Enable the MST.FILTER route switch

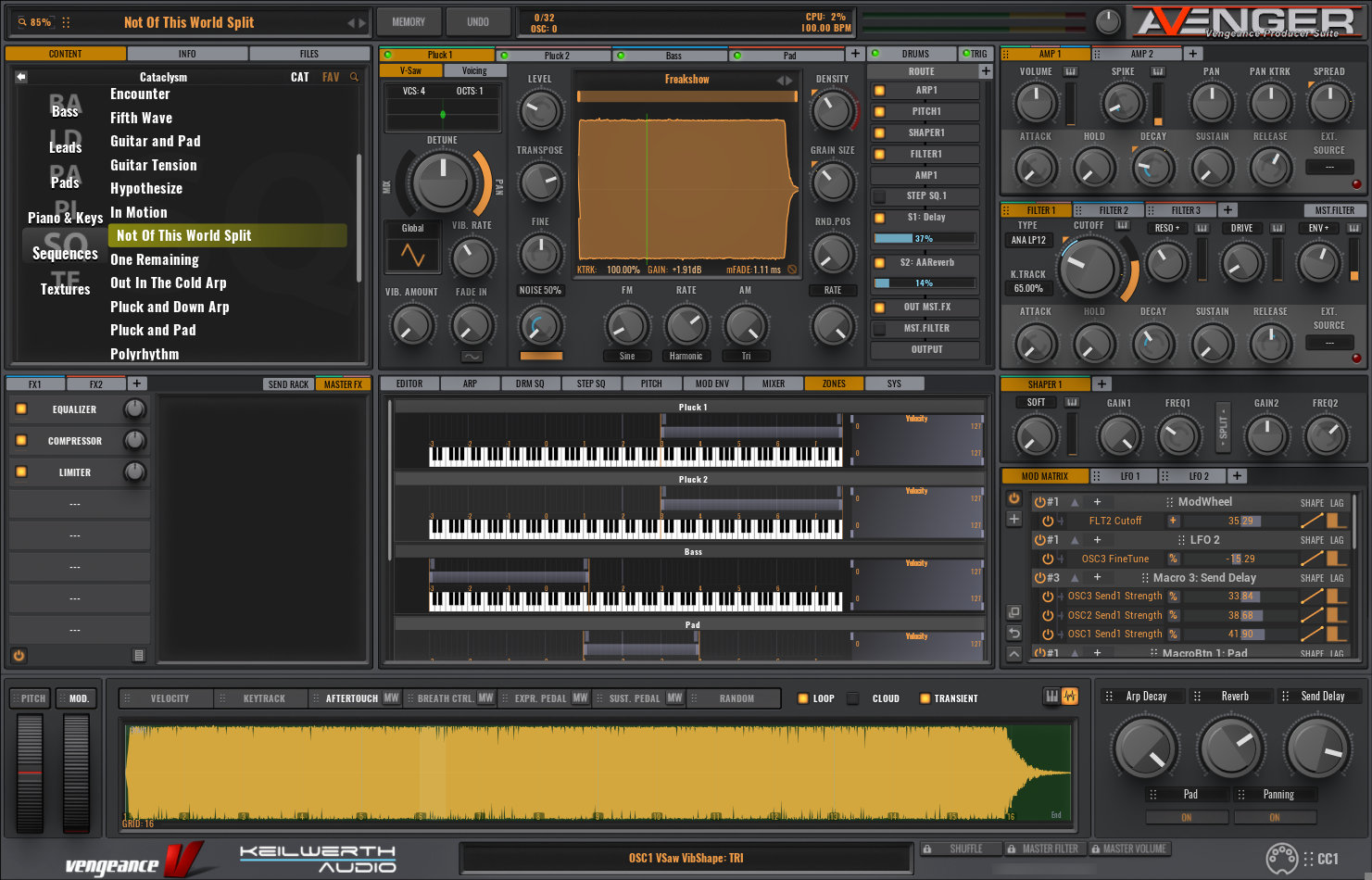879,329
